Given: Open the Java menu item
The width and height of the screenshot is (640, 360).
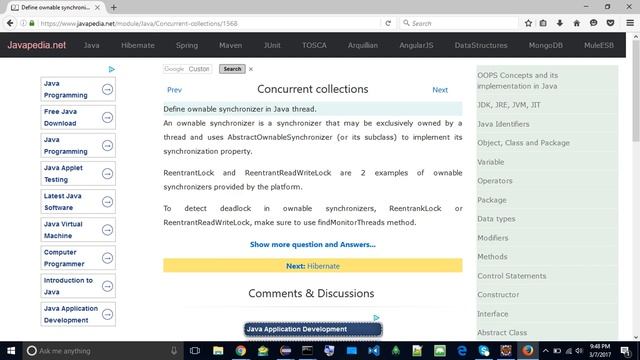Looking at the screenshot, I should [x=91, y=45].
